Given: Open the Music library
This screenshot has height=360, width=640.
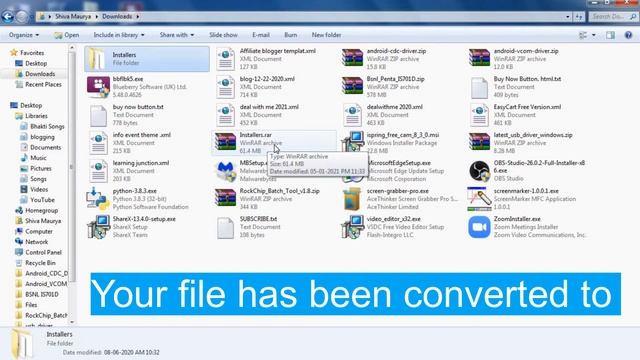Looking at the screenshot, I should [x=38, y=158].
